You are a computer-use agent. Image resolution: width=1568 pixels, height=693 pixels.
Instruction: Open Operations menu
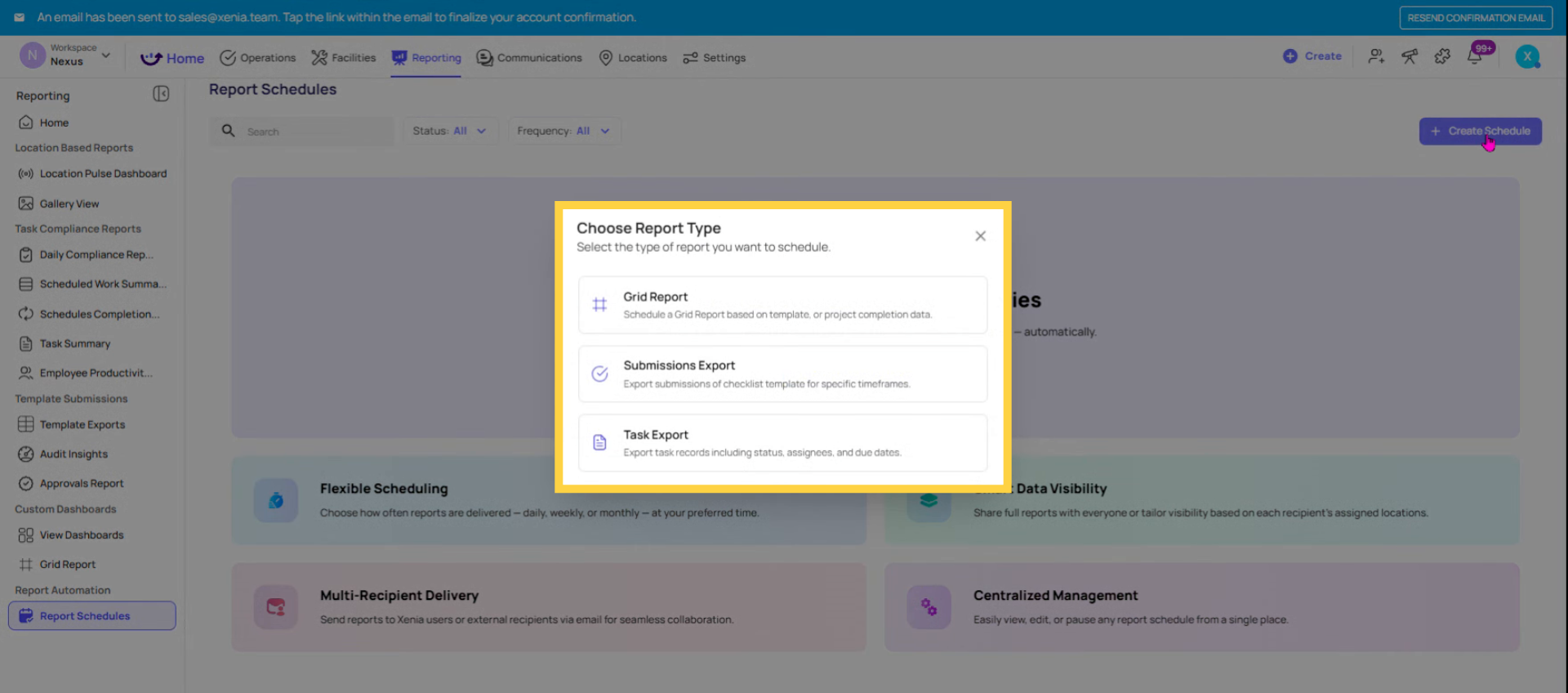click(x=257, y=58)
